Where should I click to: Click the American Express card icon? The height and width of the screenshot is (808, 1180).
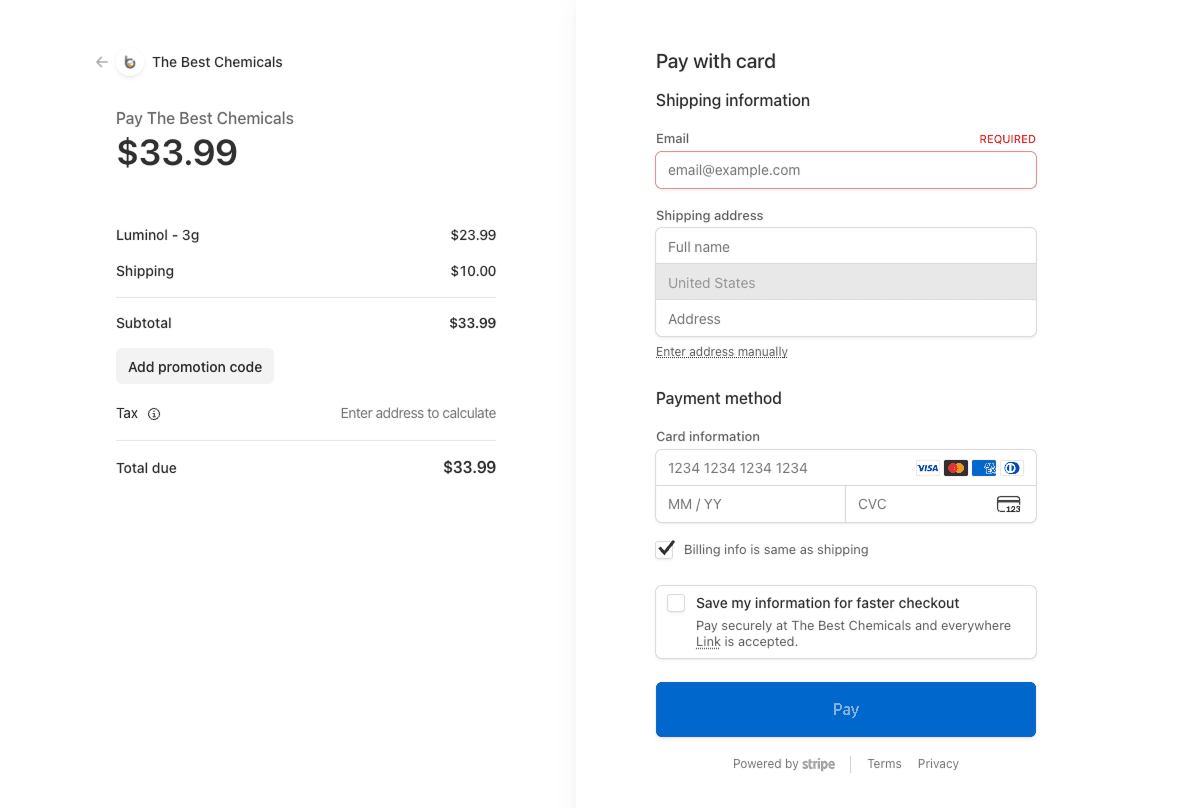click(983, 468)
